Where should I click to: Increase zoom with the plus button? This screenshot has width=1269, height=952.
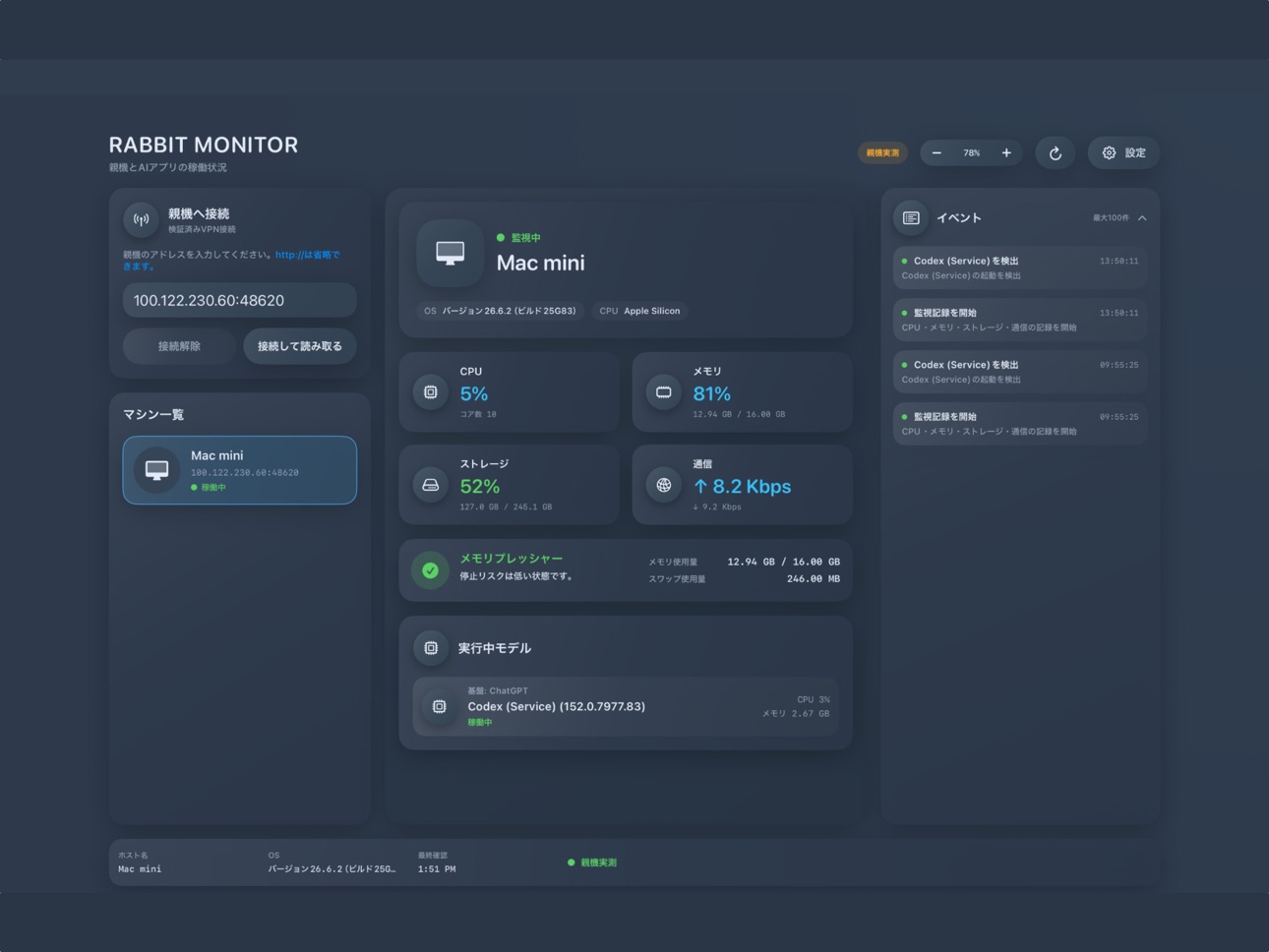pyautogui.click(x=1006, y=153)
